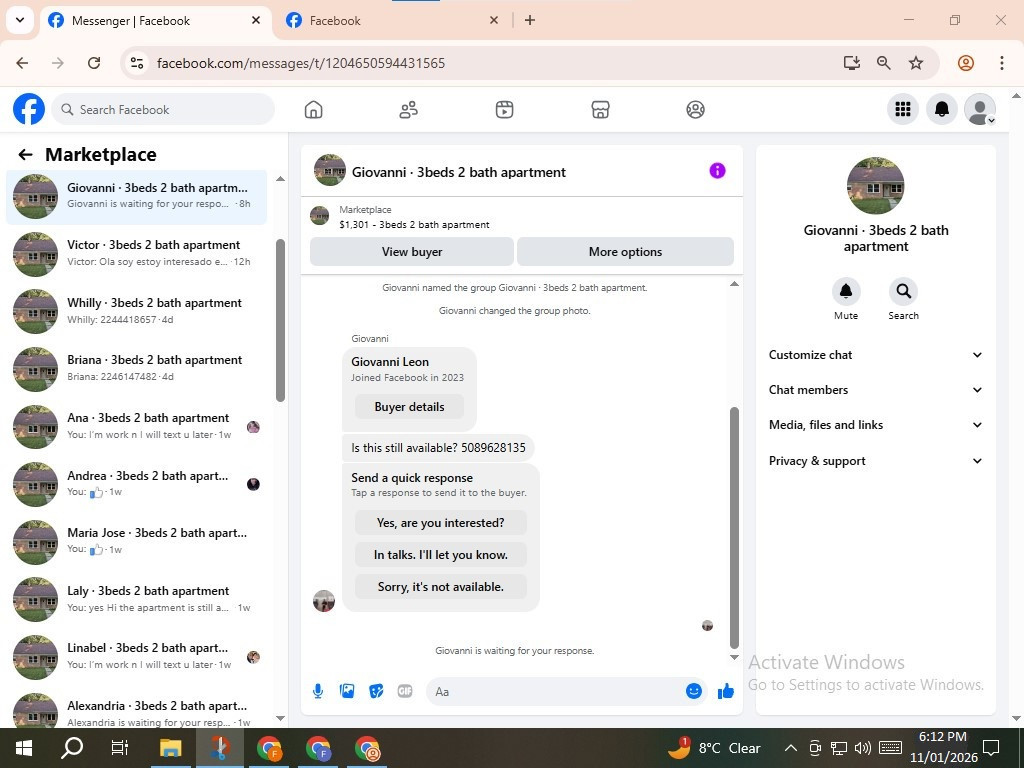The image size is (1024, 768).
Task: Open the Andrea apartment conversation
Action: click(136, 483)
